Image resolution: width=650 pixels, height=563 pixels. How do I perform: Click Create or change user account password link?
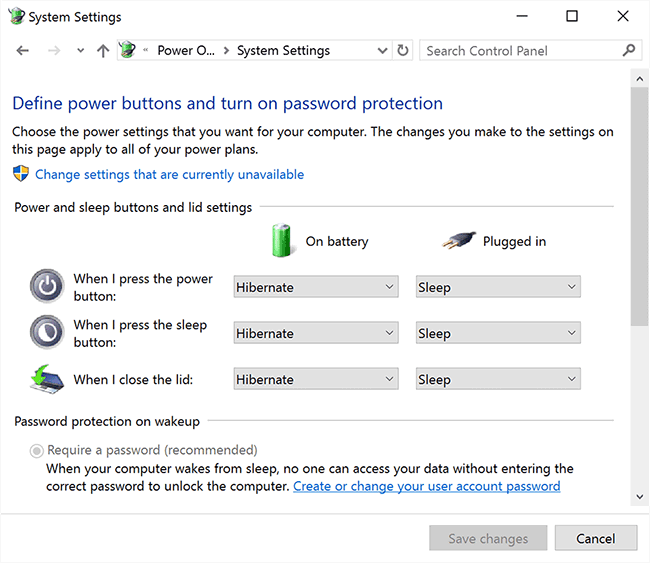pyautogui.click(x=426, y=486)
